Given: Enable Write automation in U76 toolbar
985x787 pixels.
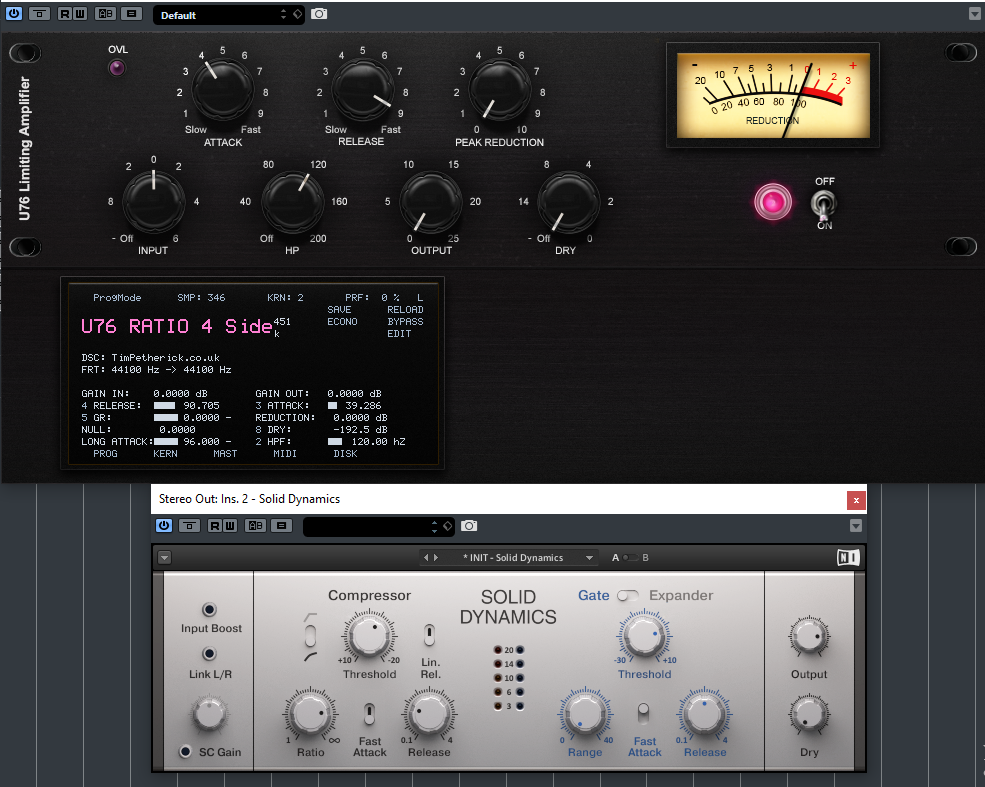Looking at the screenshot, I should (x=80, y=13).
